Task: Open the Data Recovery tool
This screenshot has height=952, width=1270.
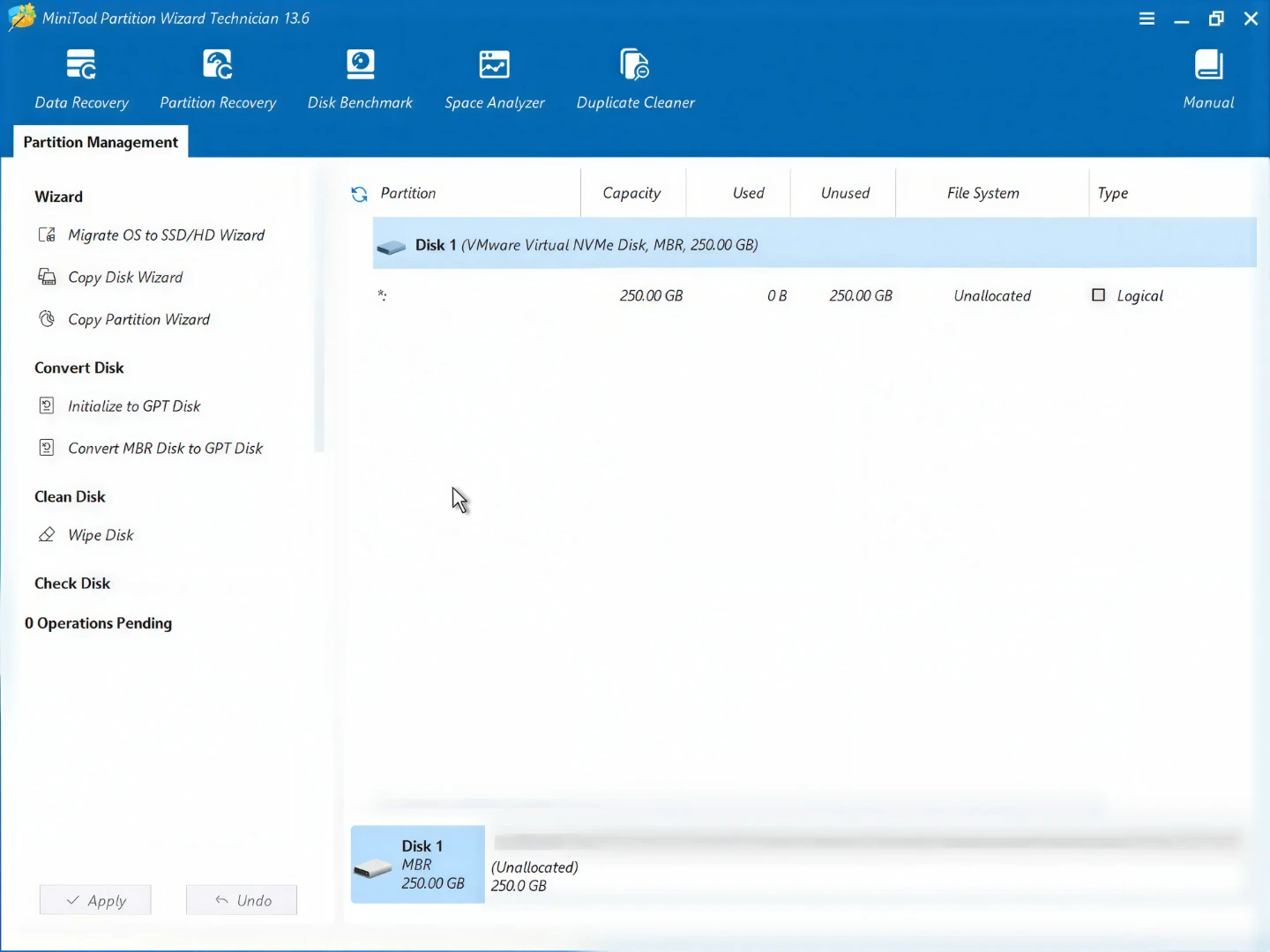Action: click(81, 79)
